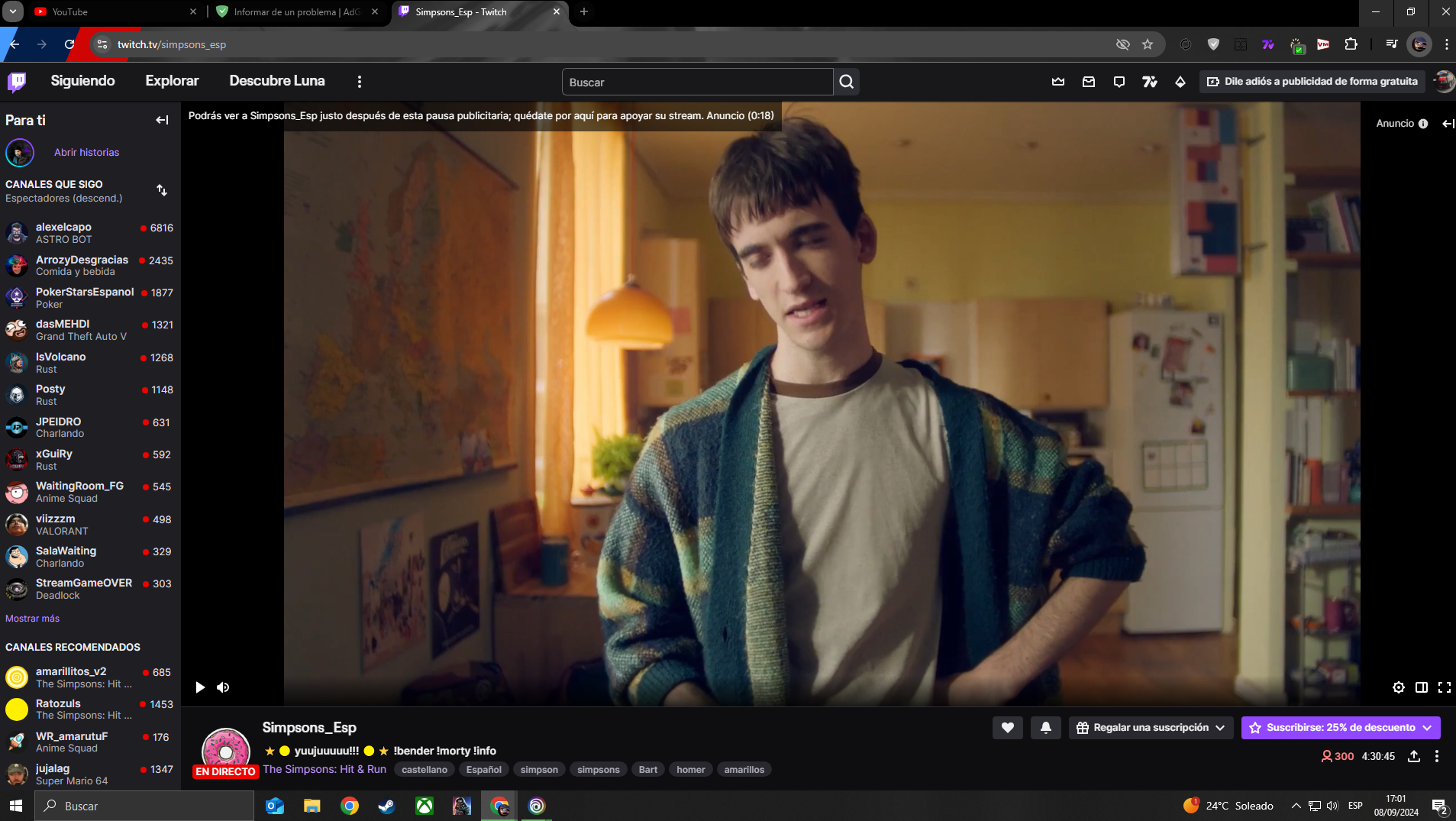Change sidebar sort order of followed channels

pyautogui.click(x=162, y=189)
